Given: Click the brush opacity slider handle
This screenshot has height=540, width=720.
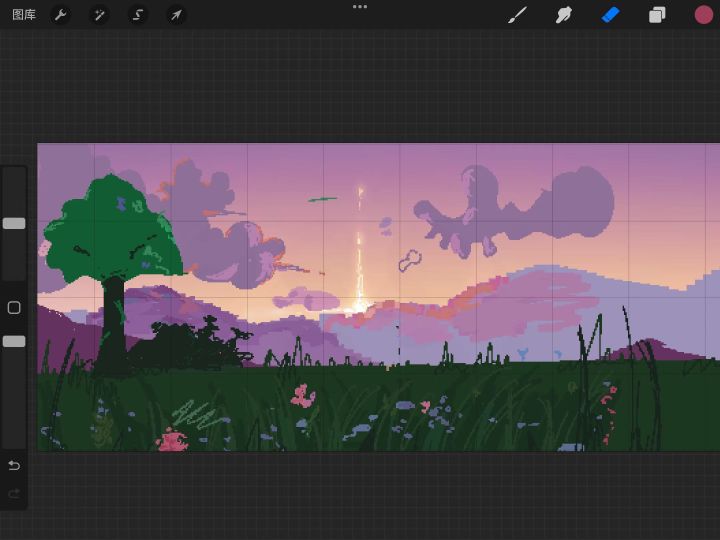Looking at the screenshot, I should (14, 342).
